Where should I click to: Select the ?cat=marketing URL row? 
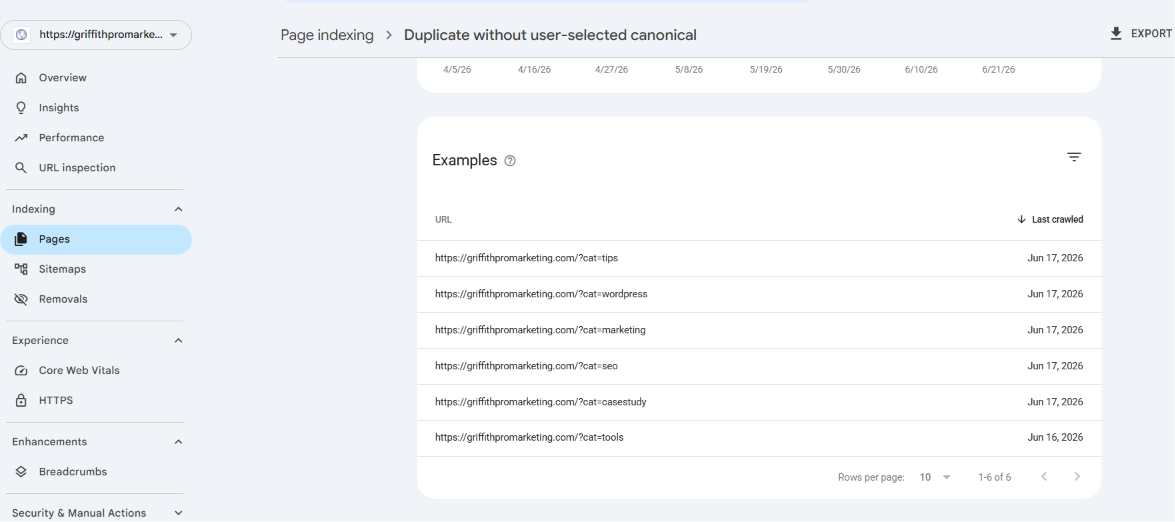(759, 330)
